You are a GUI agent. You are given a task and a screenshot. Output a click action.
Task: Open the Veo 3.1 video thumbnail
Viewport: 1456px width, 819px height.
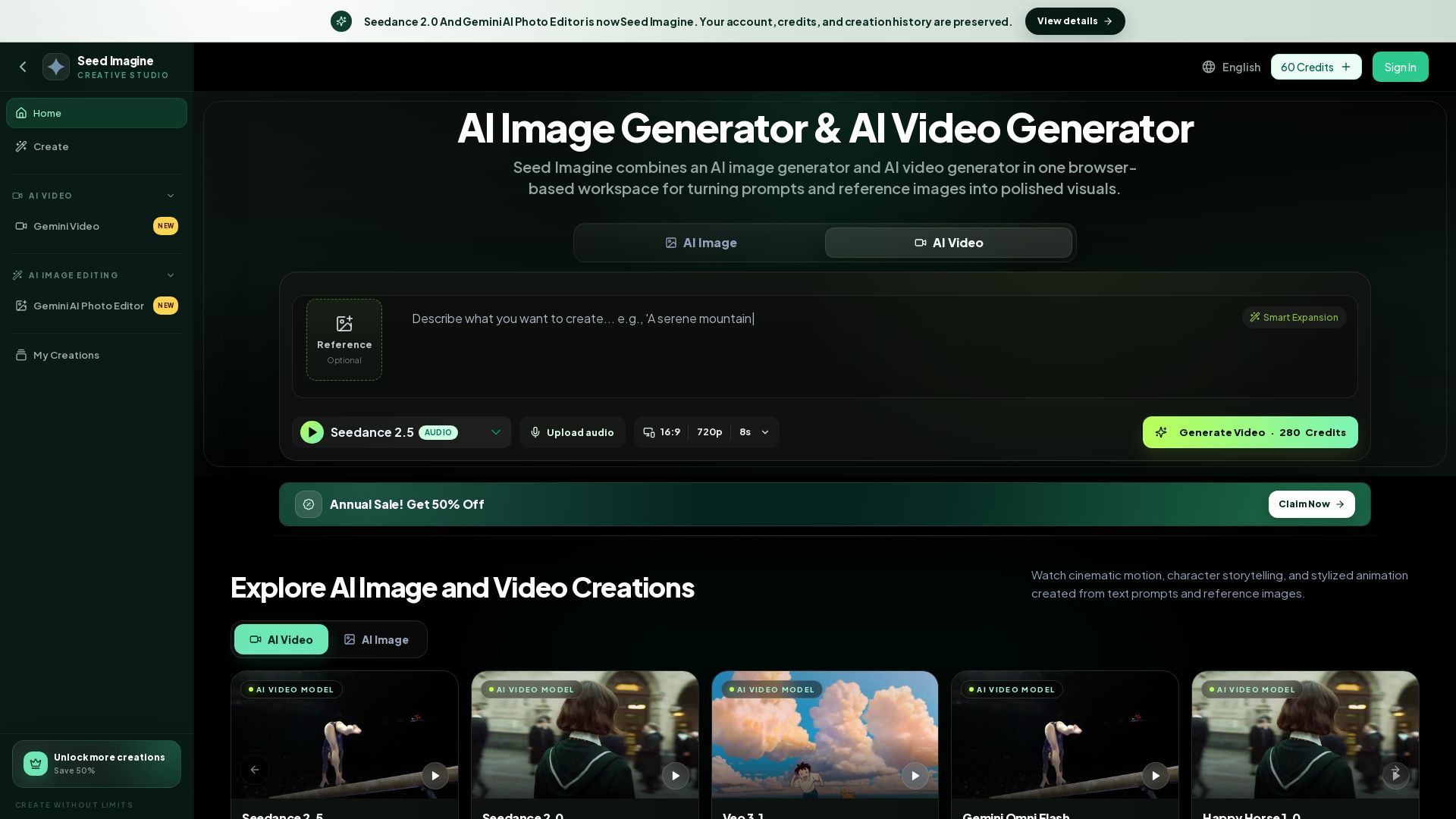pos(825,734)
